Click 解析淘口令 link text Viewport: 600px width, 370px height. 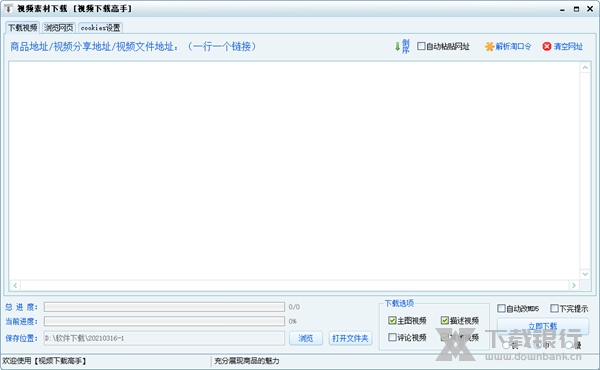click(x=513, y=46)
